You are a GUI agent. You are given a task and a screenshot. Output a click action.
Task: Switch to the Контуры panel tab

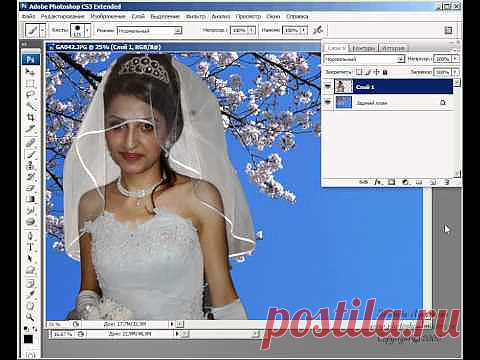[x=363, y=48]
